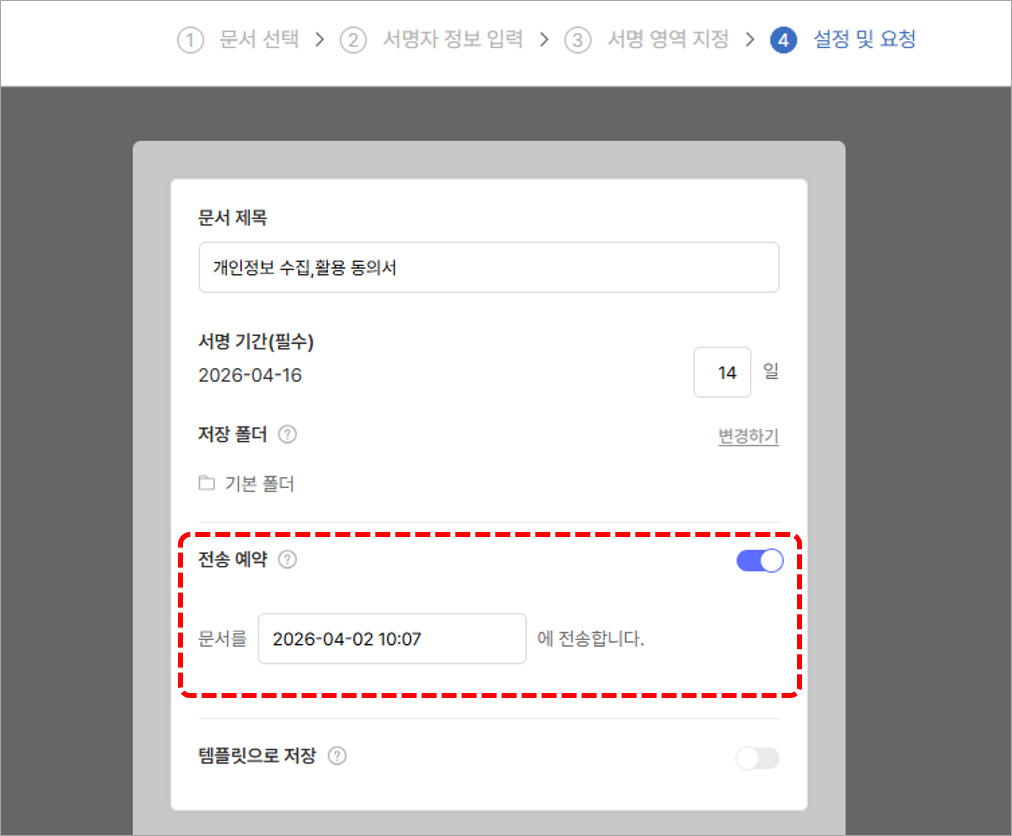Click the 문서를 text before date field
This screenshot has width=1012, height=836.
(222, 638)
